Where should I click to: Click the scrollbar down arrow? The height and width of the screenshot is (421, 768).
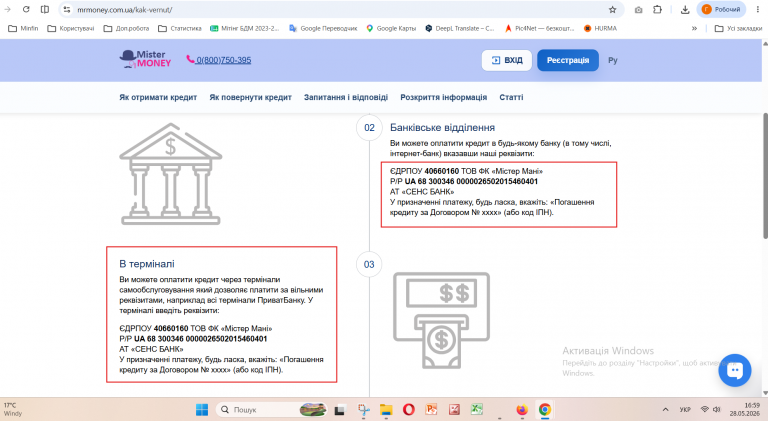tap(765, 393)
